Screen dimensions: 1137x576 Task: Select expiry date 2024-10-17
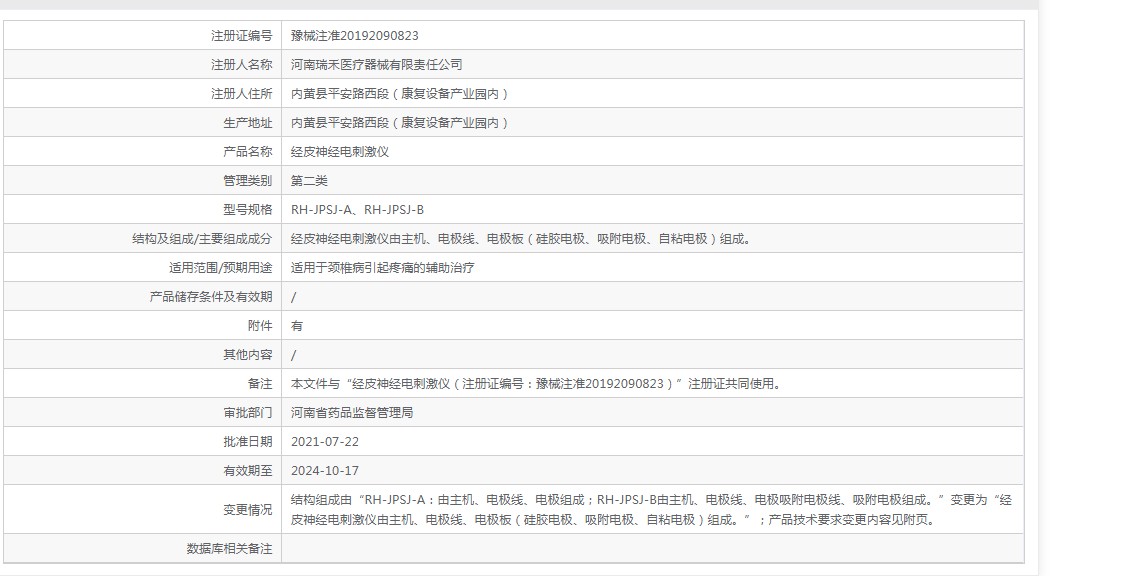325,471
